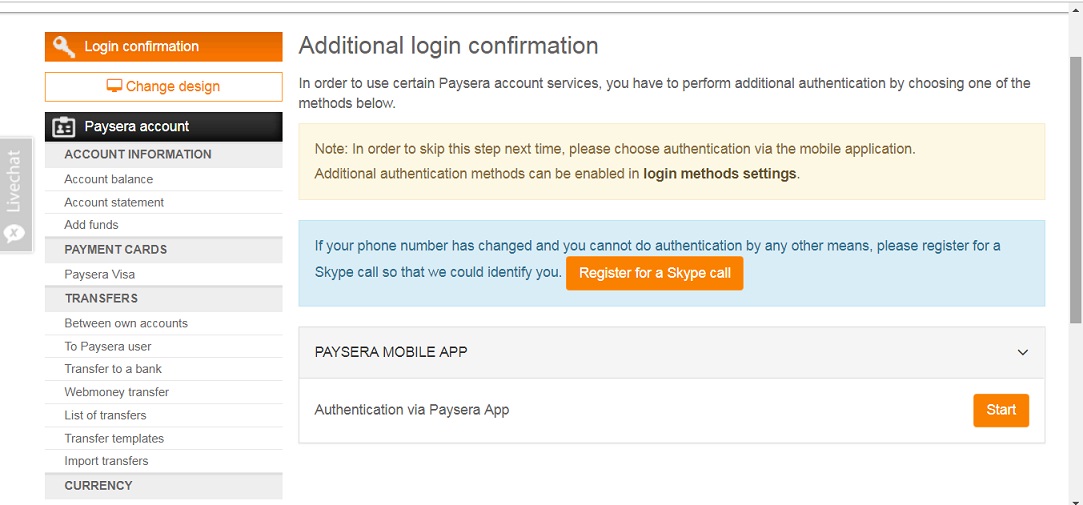The width and height of the screenshot is (1083, 505).
Task: Open the login methods settings link
Action: coord(720,174)
